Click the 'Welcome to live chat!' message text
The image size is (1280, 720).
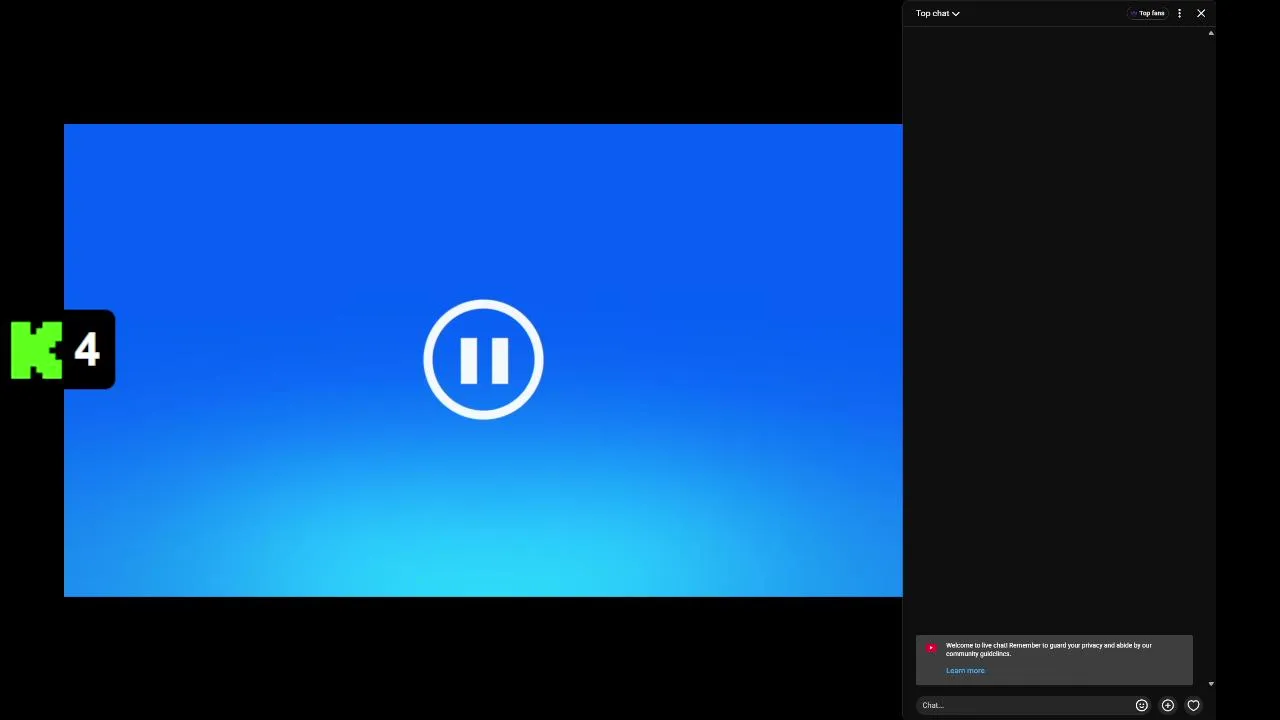point(1049,649)
